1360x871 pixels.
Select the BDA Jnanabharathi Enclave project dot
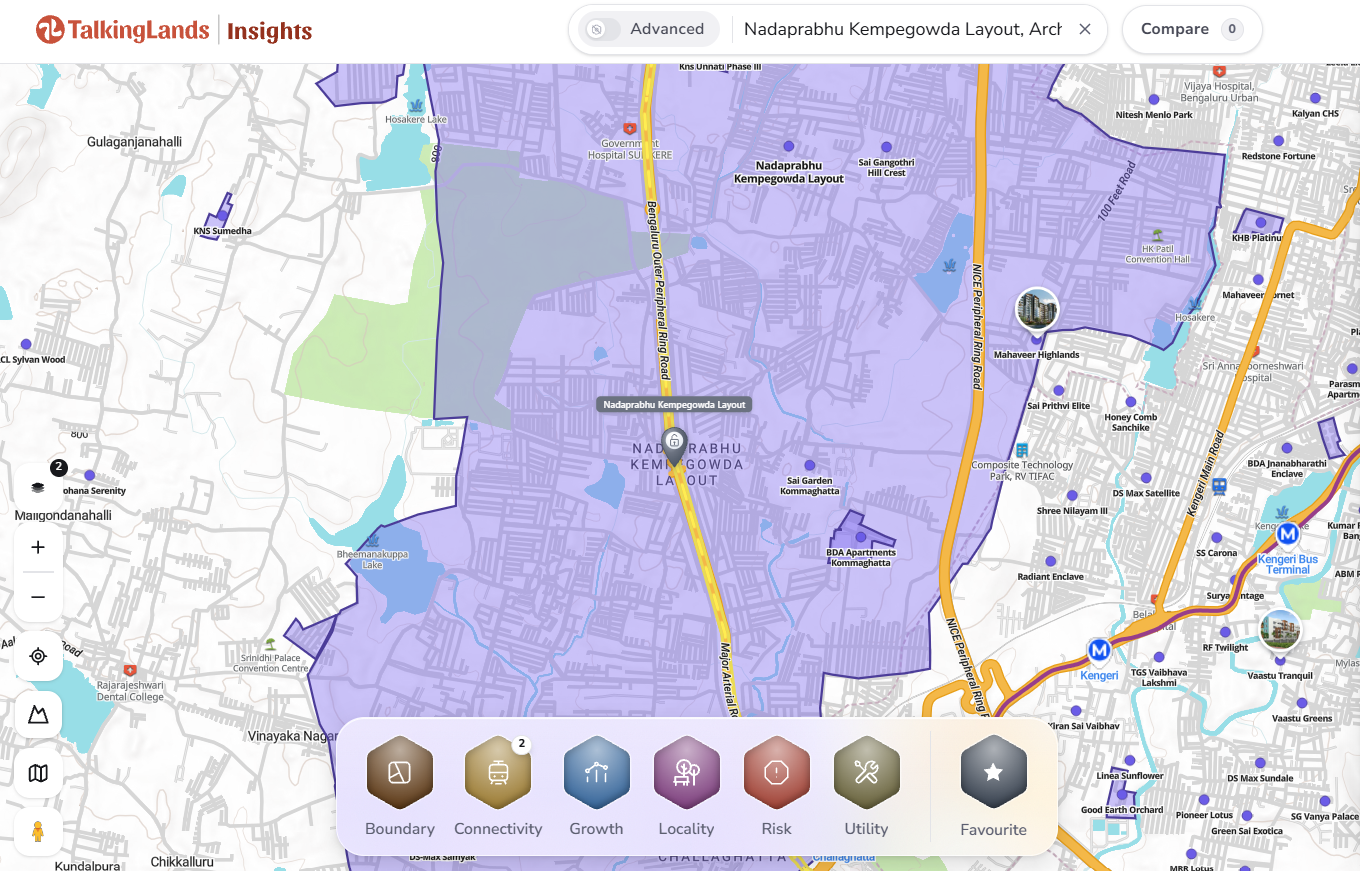[1287, 448]
